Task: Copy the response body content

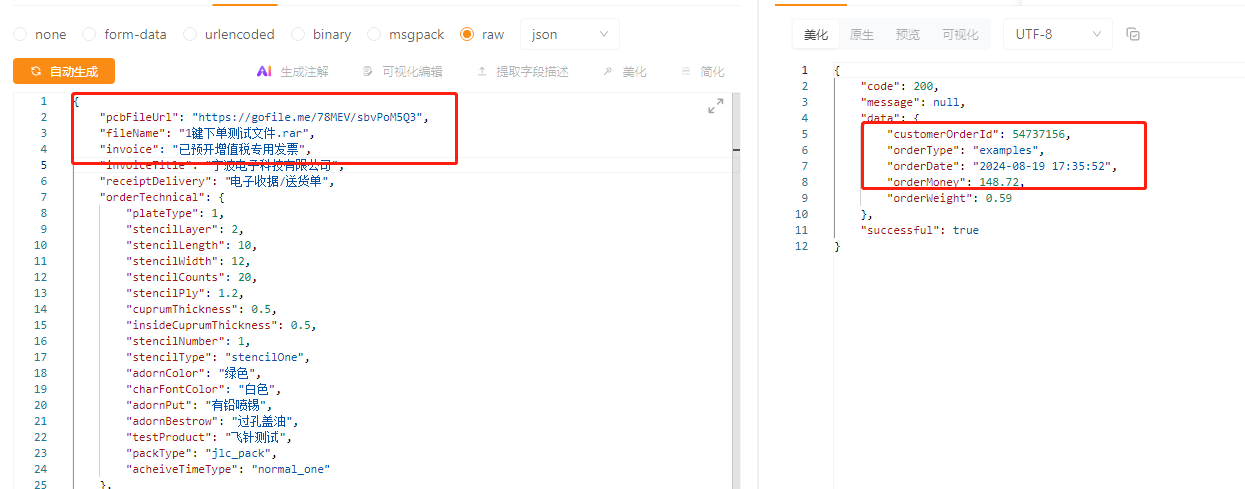Action: (x=1133, y=34)
